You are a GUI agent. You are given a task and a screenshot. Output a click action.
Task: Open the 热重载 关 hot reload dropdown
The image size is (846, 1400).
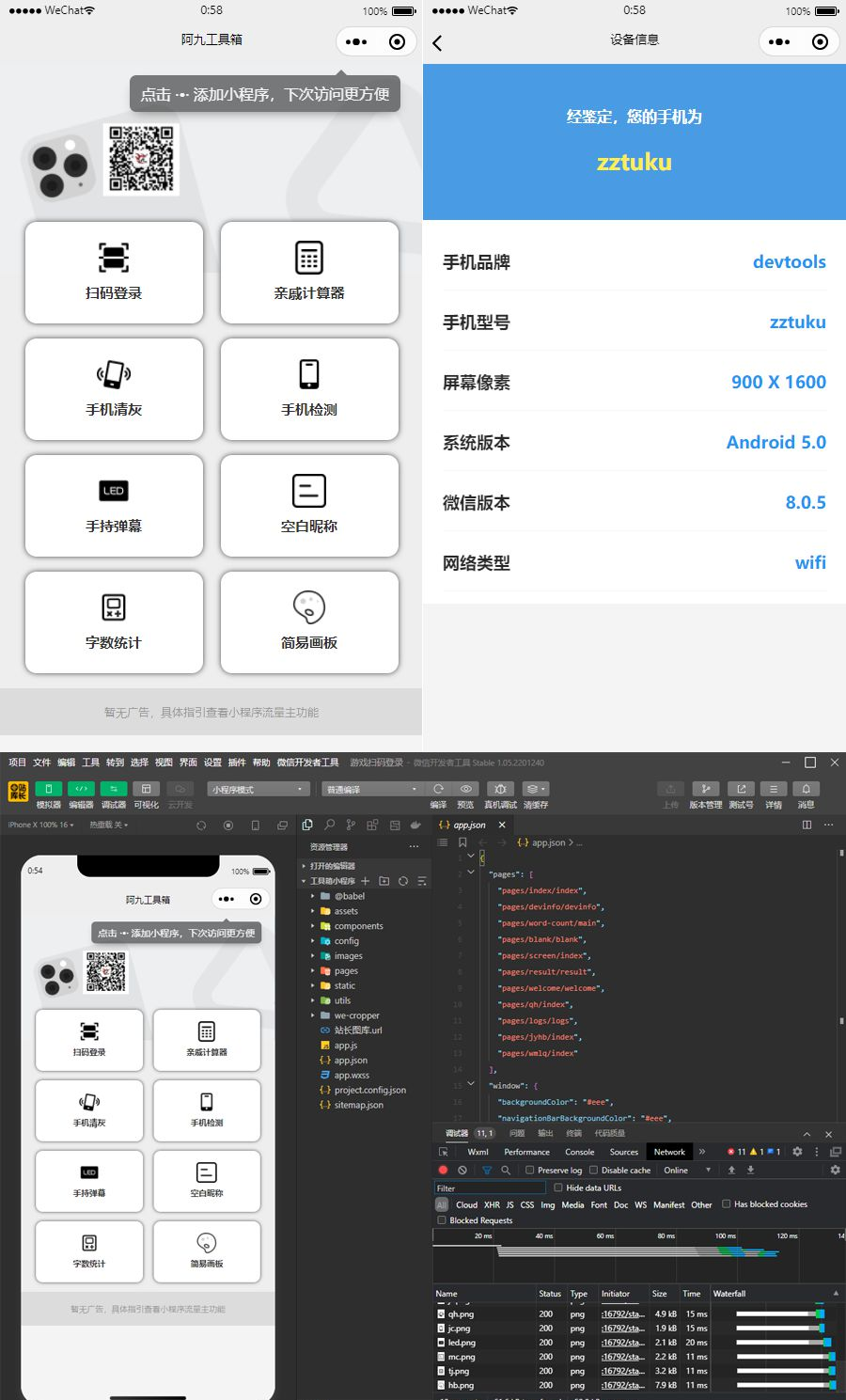click(109, 825)
